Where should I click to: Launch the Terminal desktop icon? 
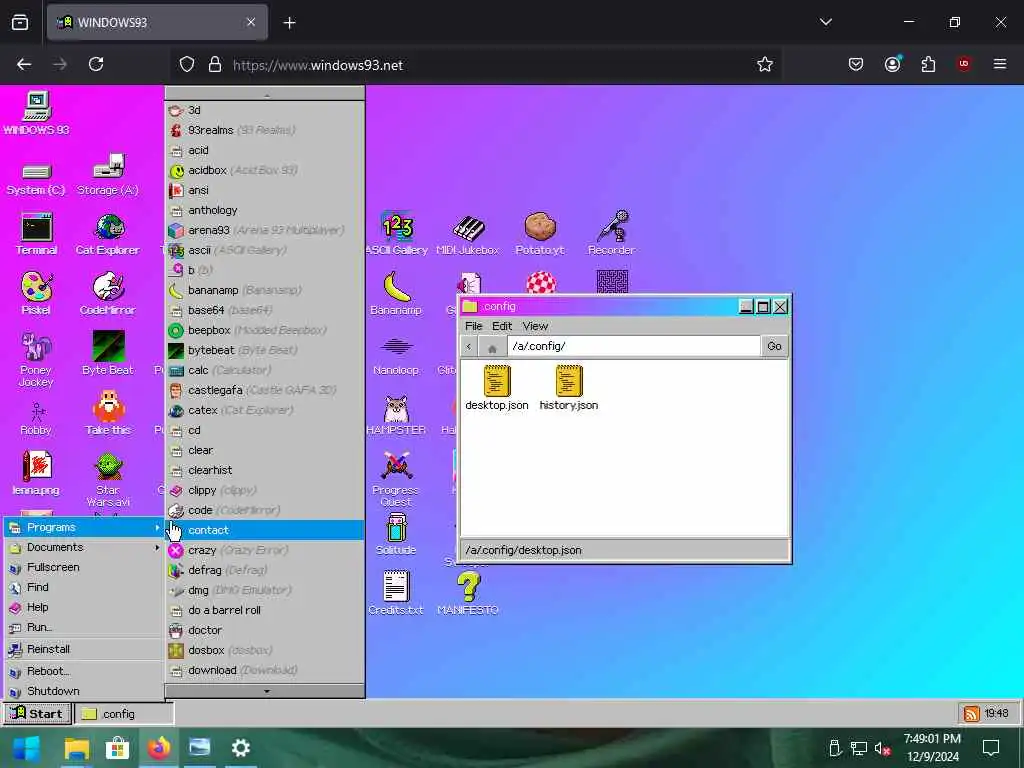pyautogui.click(x=37, y=233)
